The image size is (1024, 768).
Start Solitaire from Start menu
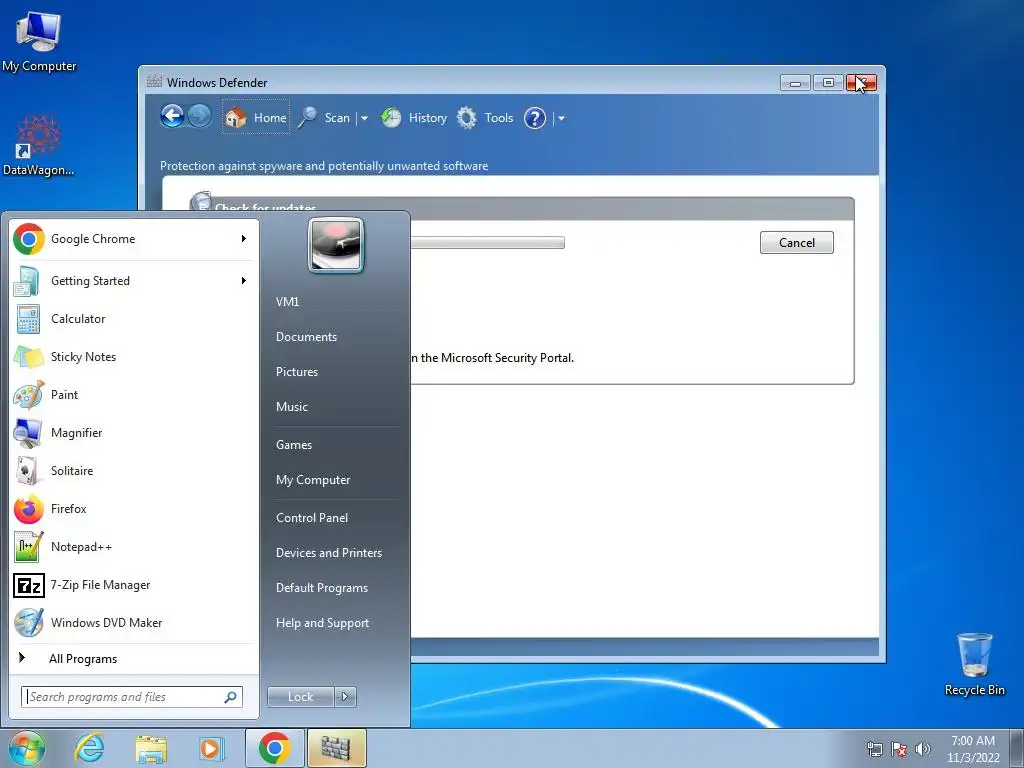pos(133,470)
